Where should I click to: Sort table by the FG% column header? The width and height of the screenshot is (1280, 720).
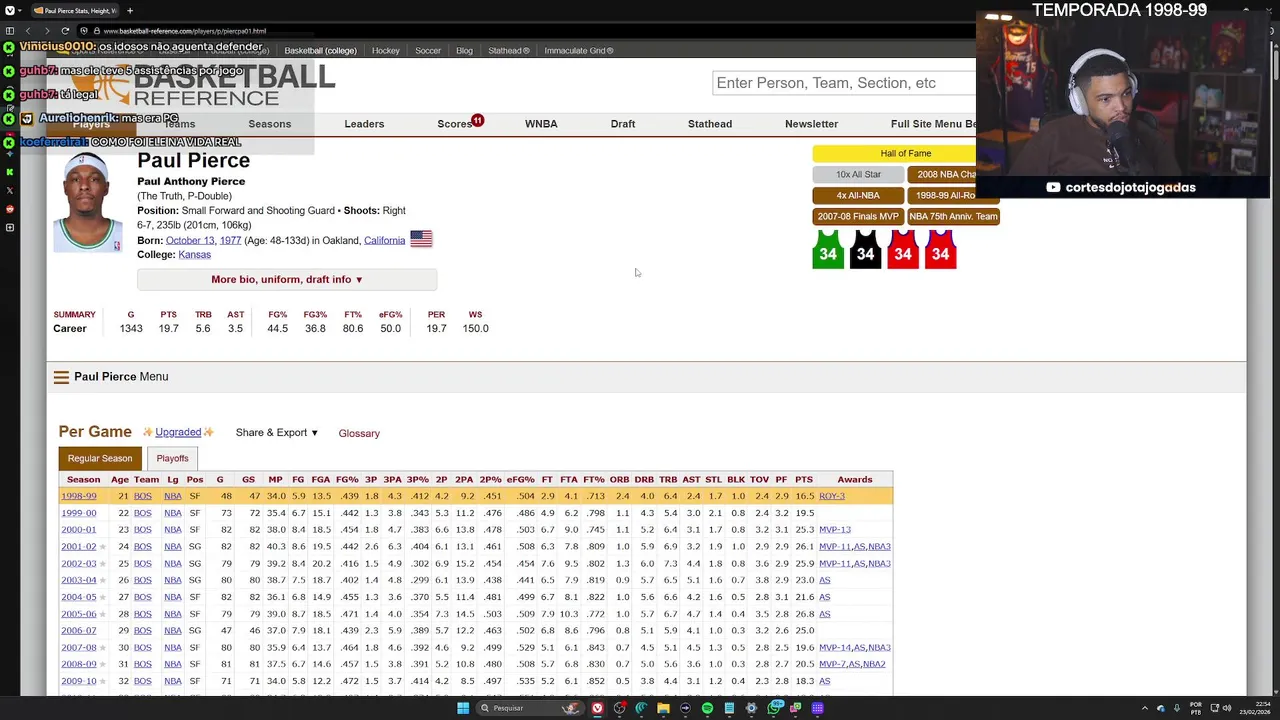[347, 479]
